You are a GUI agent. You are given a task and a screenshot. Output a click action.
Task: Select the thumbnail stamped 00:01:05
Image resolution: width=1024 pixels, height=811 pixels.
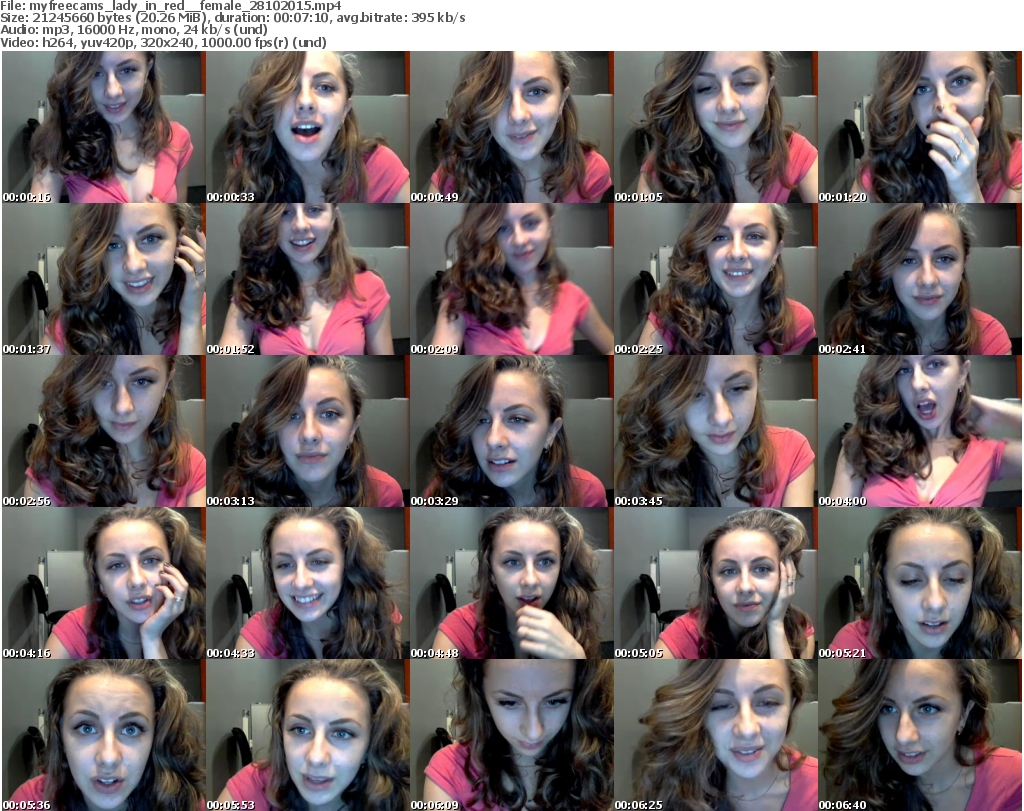tap(716, 127)
